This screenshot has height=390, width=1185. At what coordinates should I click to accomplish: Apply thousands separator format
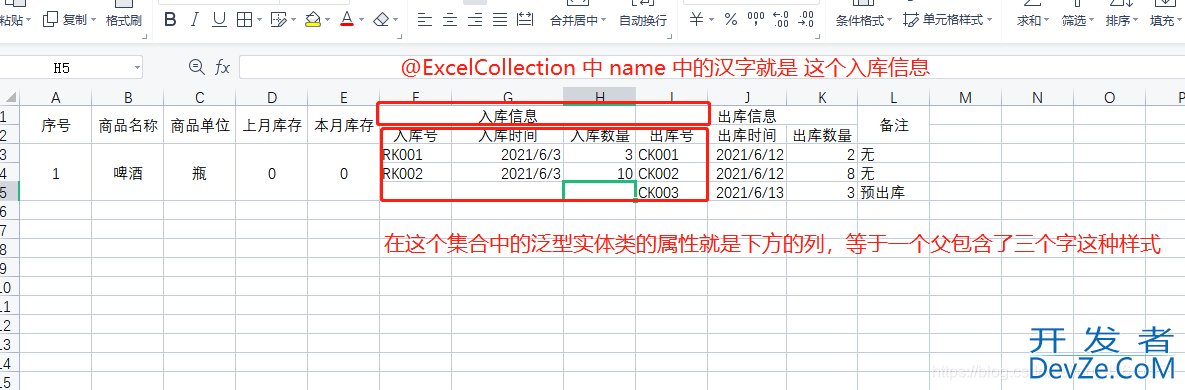[x=755, y=20]
